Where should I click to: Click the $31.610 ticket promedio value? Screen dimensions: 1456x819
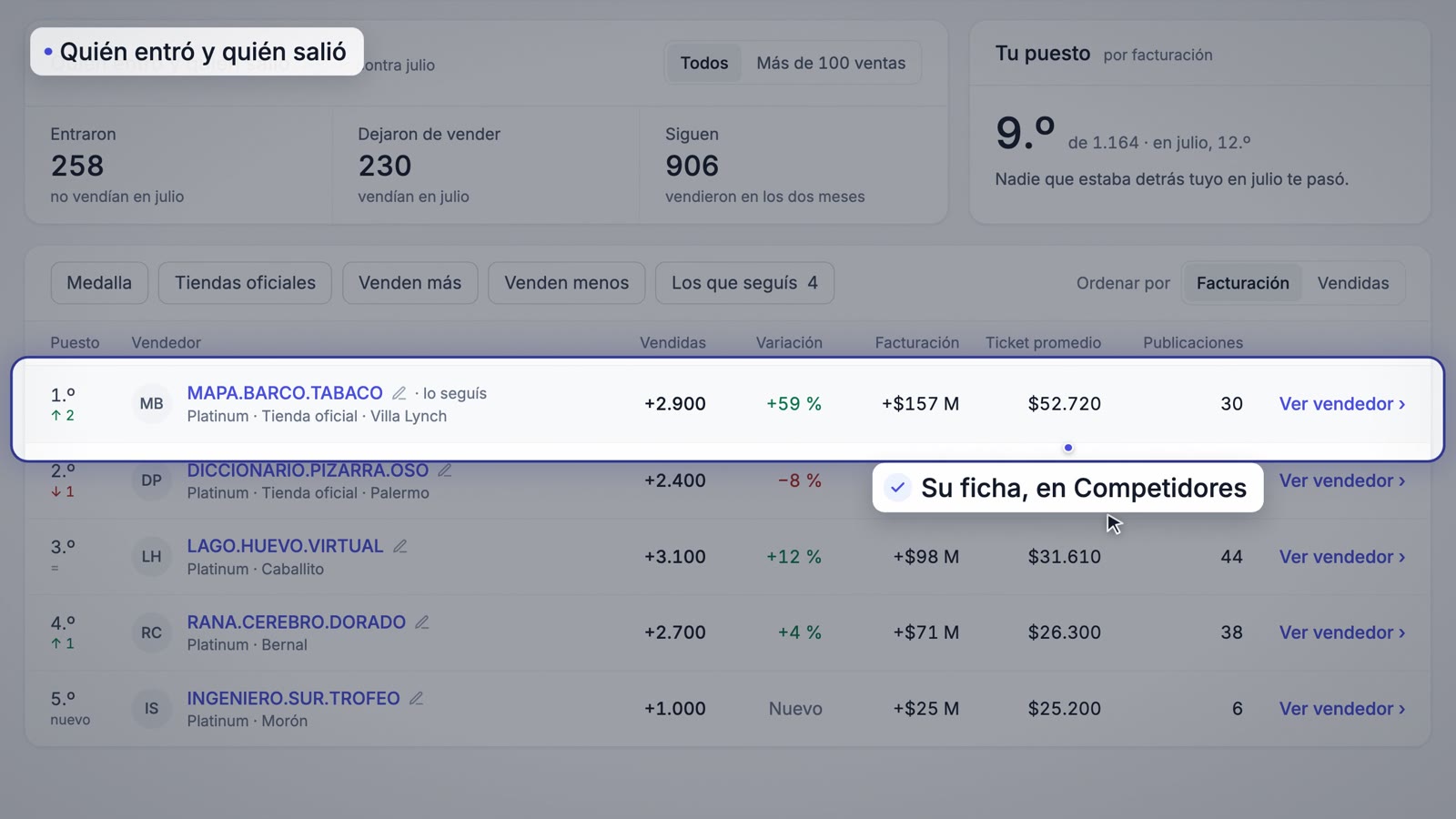1065,557
